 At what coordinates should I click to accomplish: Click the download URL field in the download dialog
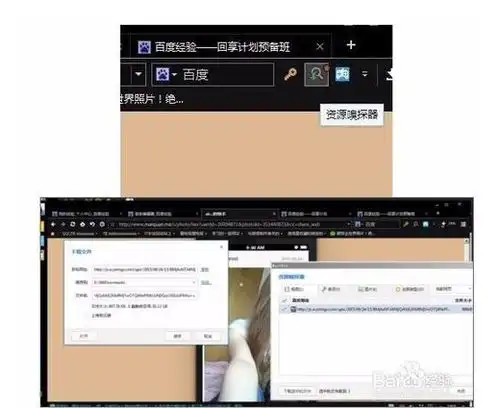pos(144,269)
